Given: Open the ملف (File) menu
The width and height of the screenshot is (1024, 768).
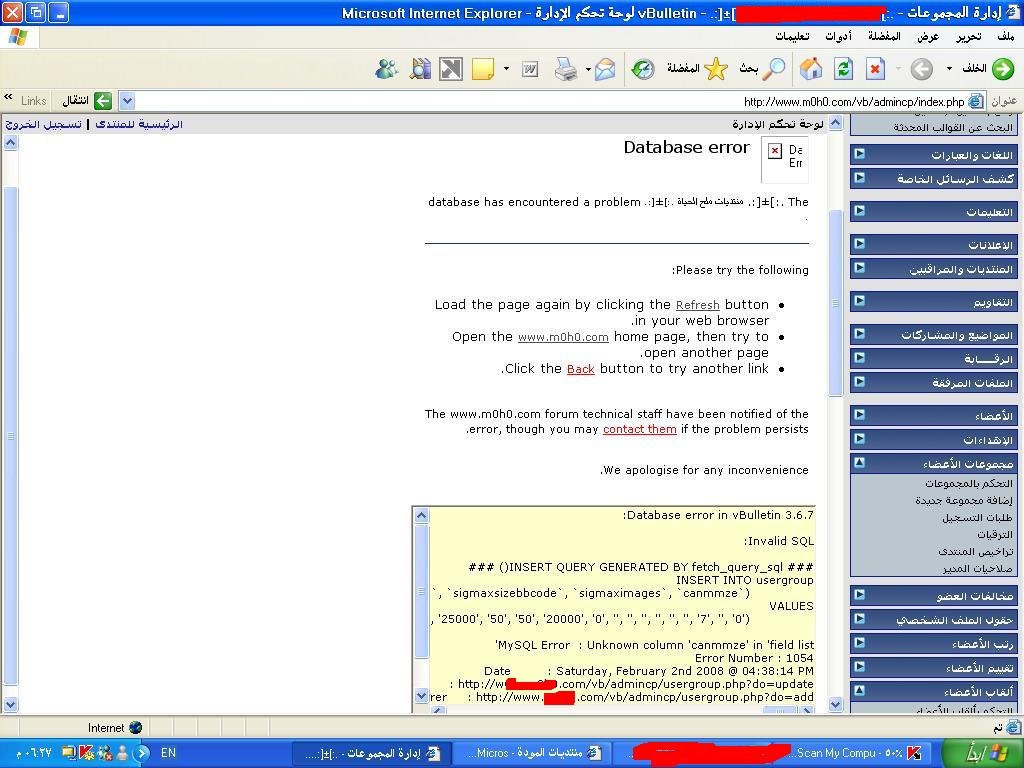Looking at the screenshot, I should 1005,37.
